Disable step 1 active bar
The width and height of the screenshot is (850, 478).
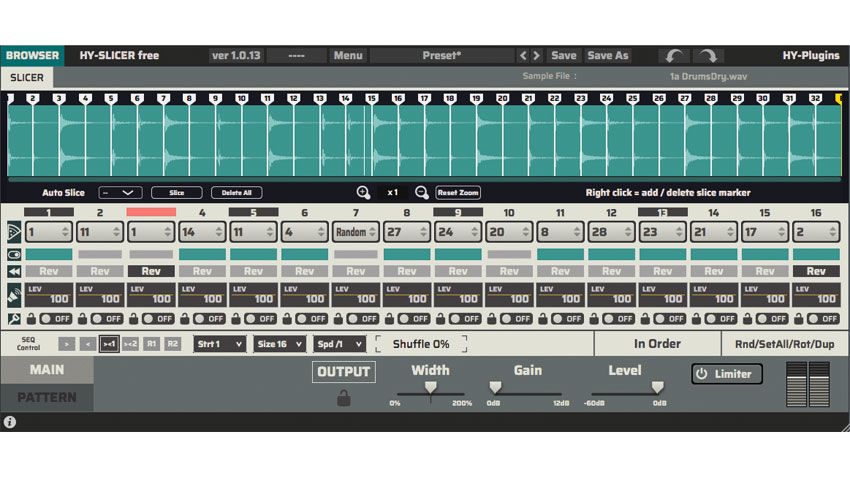coord(49,254)
